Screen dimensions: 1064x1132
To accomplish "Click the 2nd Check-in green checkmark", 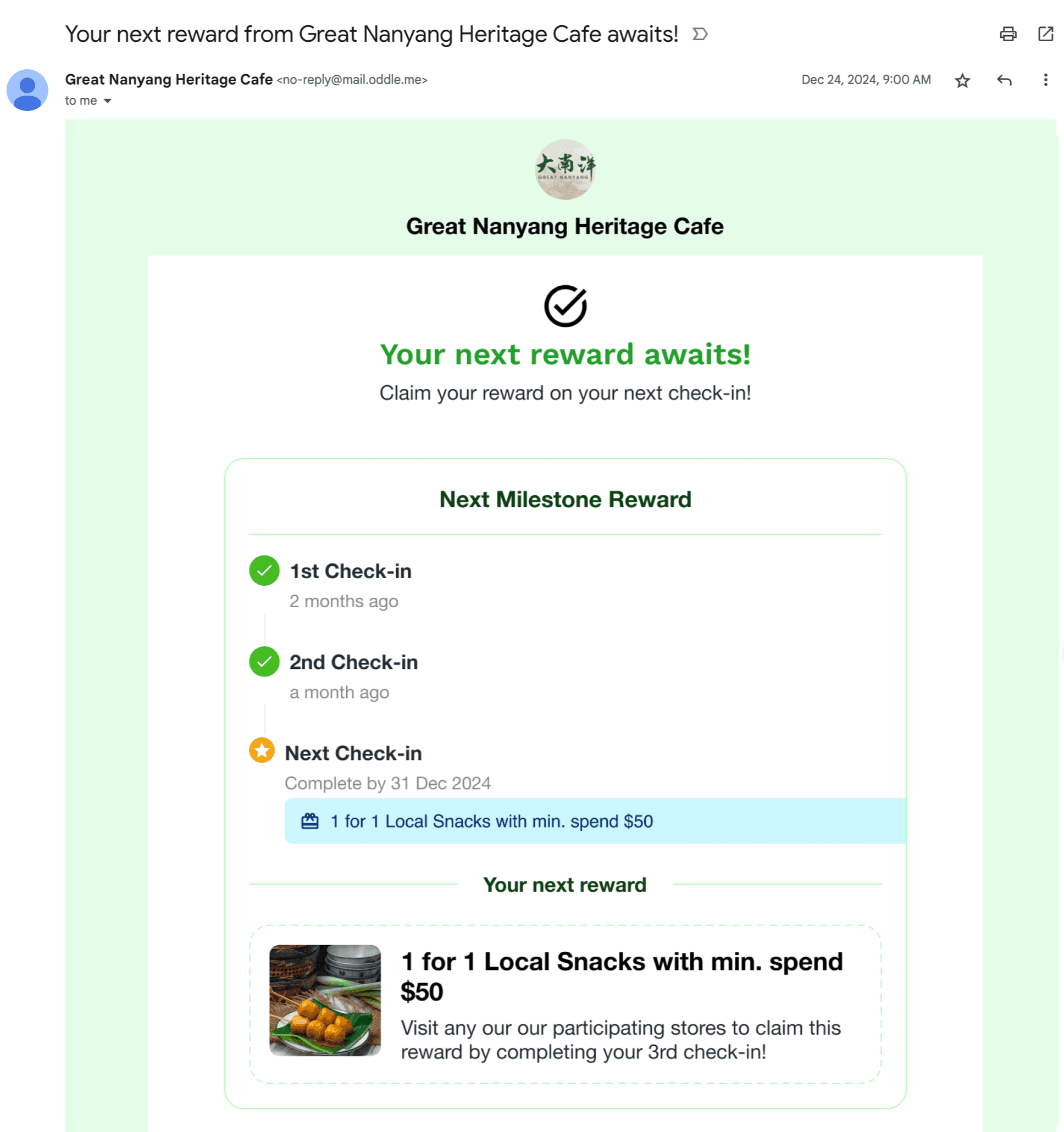I will pyautogui.click(x=264, y=662).
